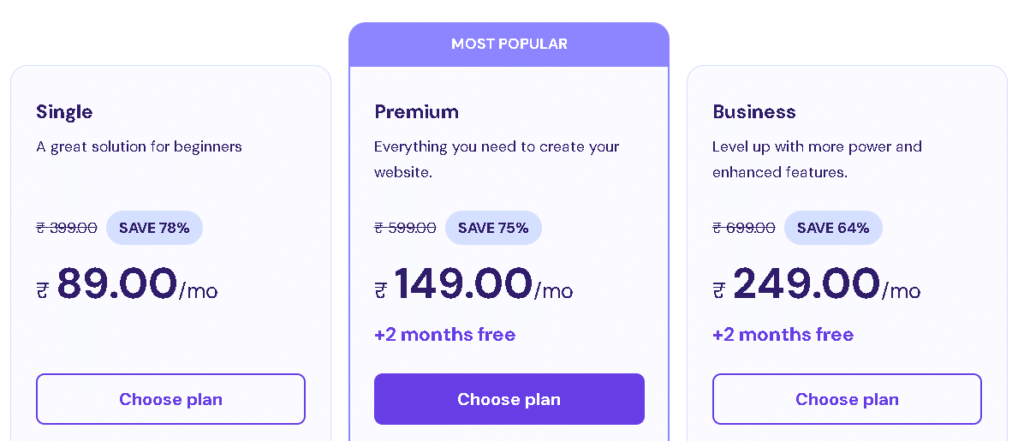Image resolution: width=1024 pixels, height=441 pixels.
Task: Click the crossed-out ₹699.00 price
Action: click(744, 228)
